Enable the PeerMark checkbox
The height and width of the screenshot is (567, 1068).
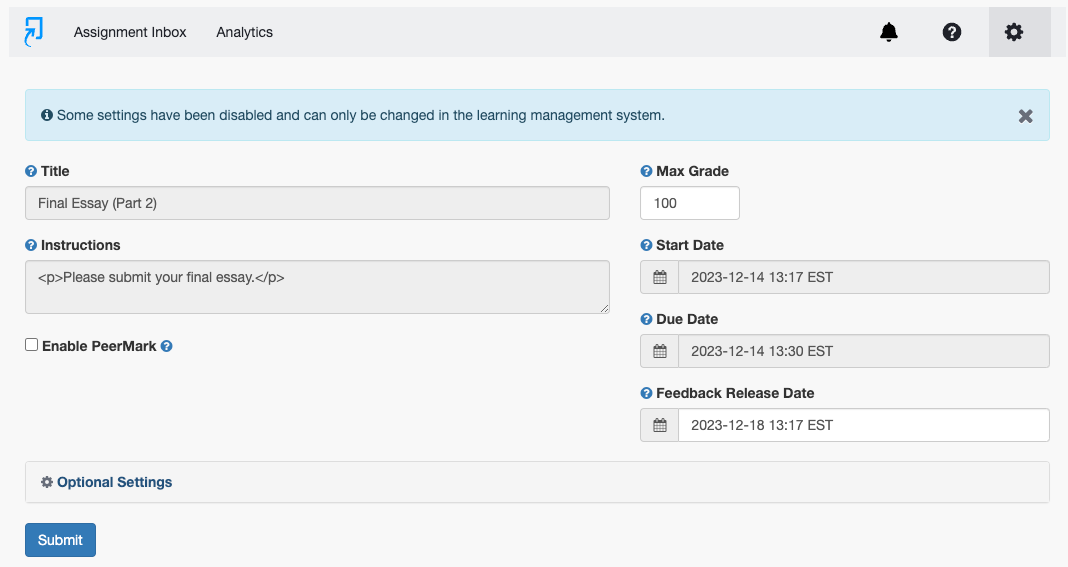31,345
